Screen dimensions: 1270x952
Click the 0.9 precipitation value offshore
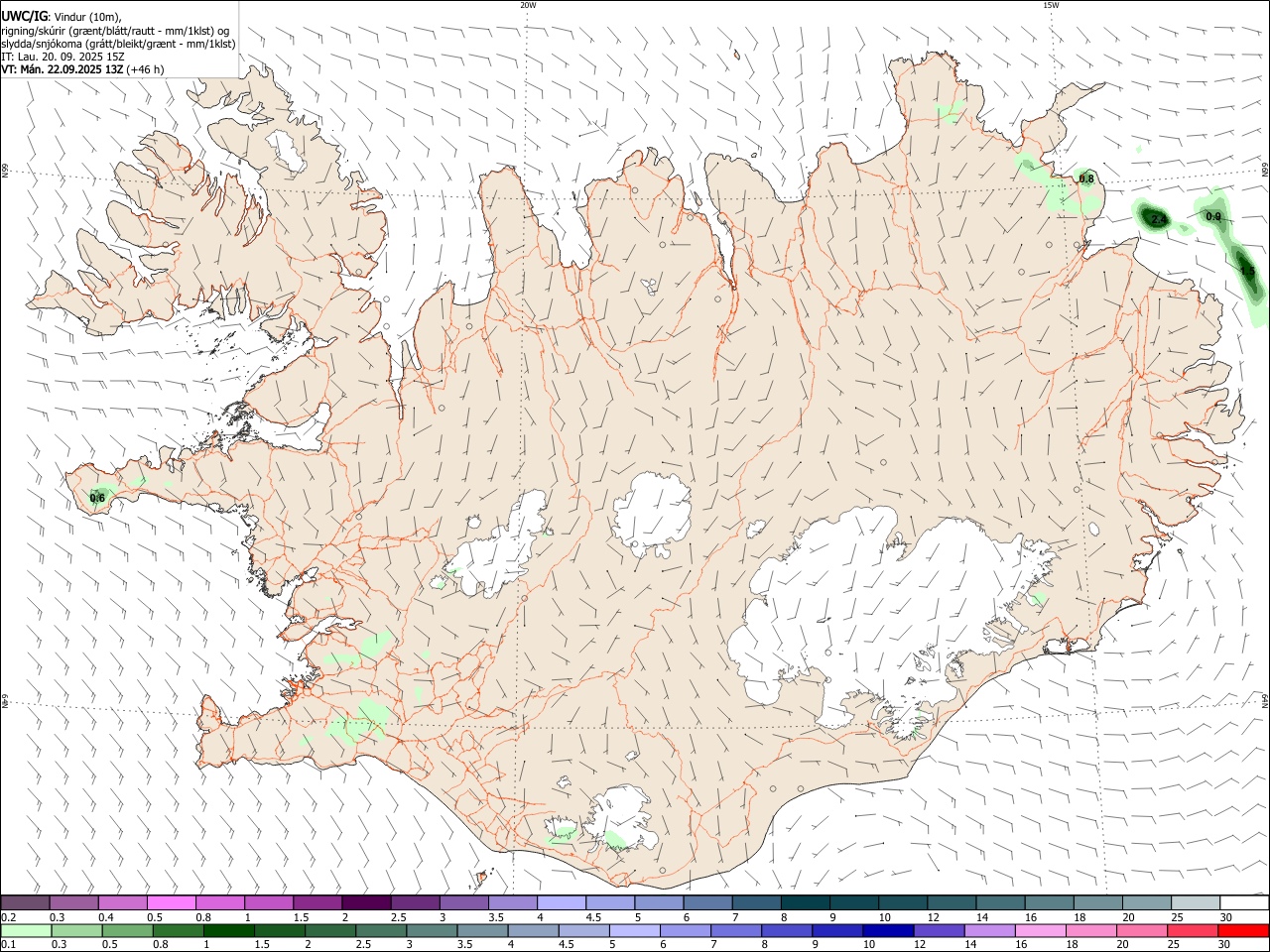(1213, 216)
